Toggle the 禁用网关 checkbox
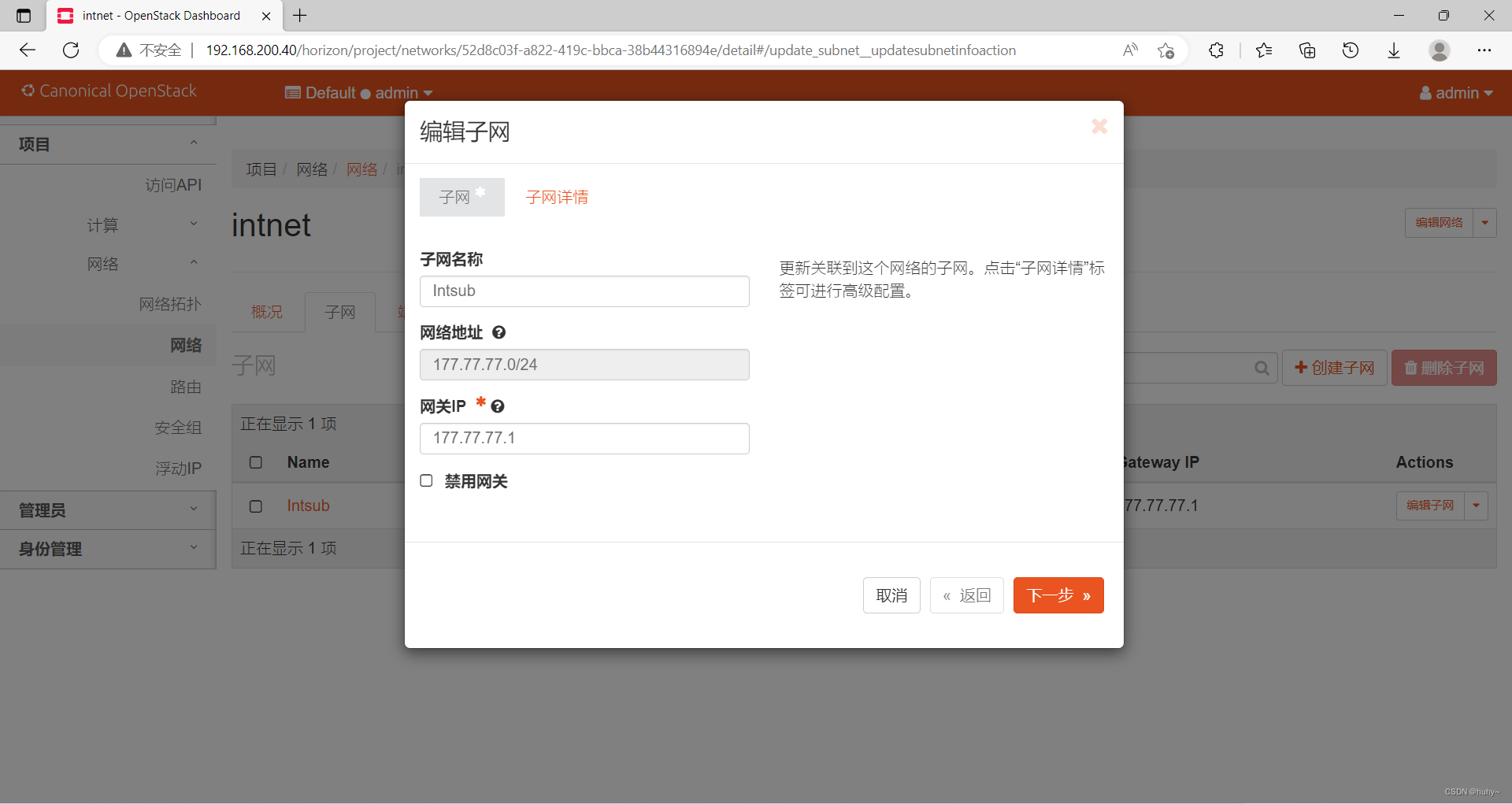This screenshot has width=1512, height=804. [x=426, y=480]
